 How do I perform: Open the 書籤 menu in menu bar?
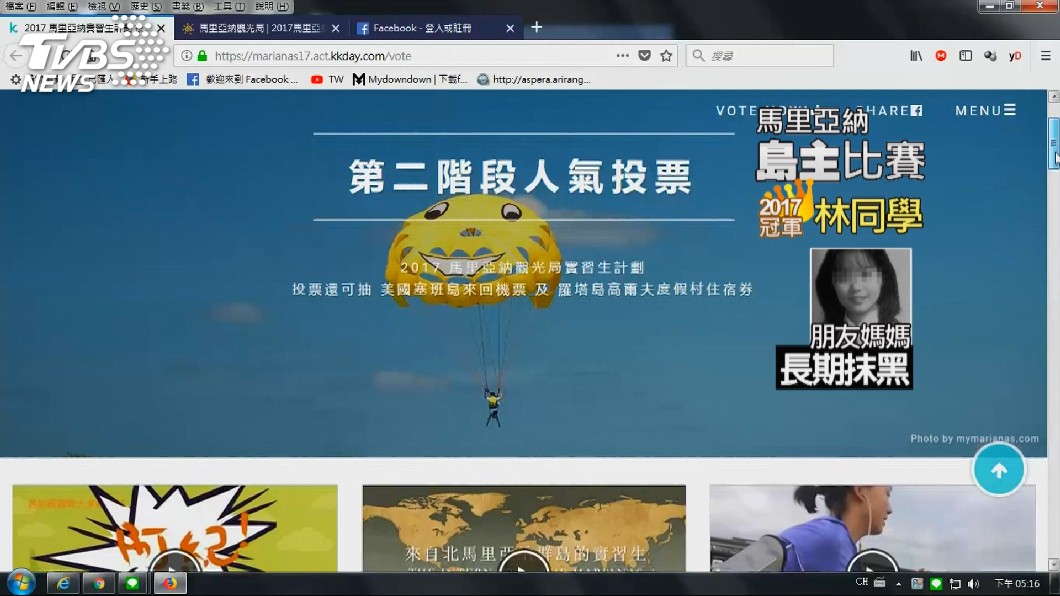coord(187,6)
